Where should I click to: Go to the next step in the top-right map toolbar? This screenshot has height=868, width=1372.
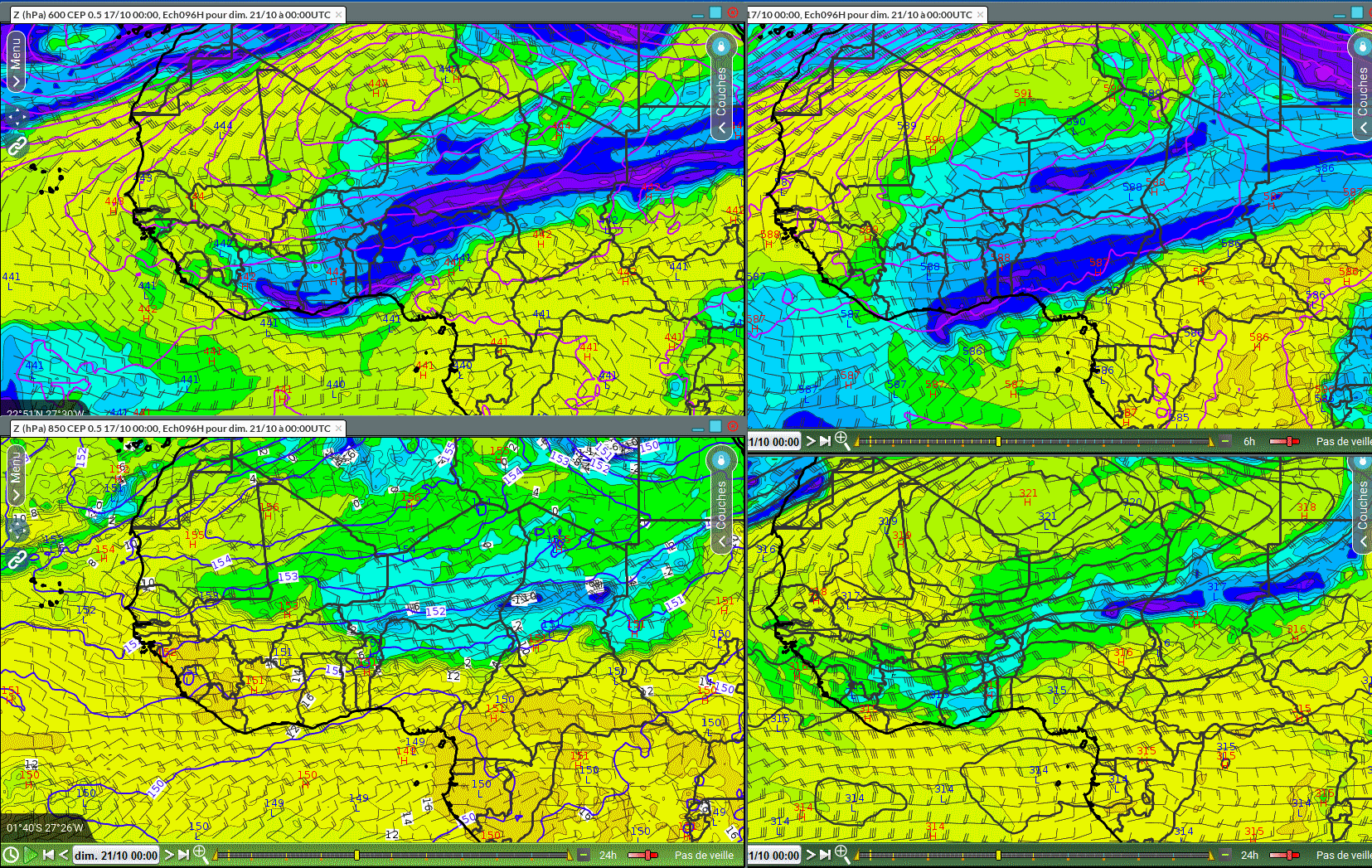(811, 441)
